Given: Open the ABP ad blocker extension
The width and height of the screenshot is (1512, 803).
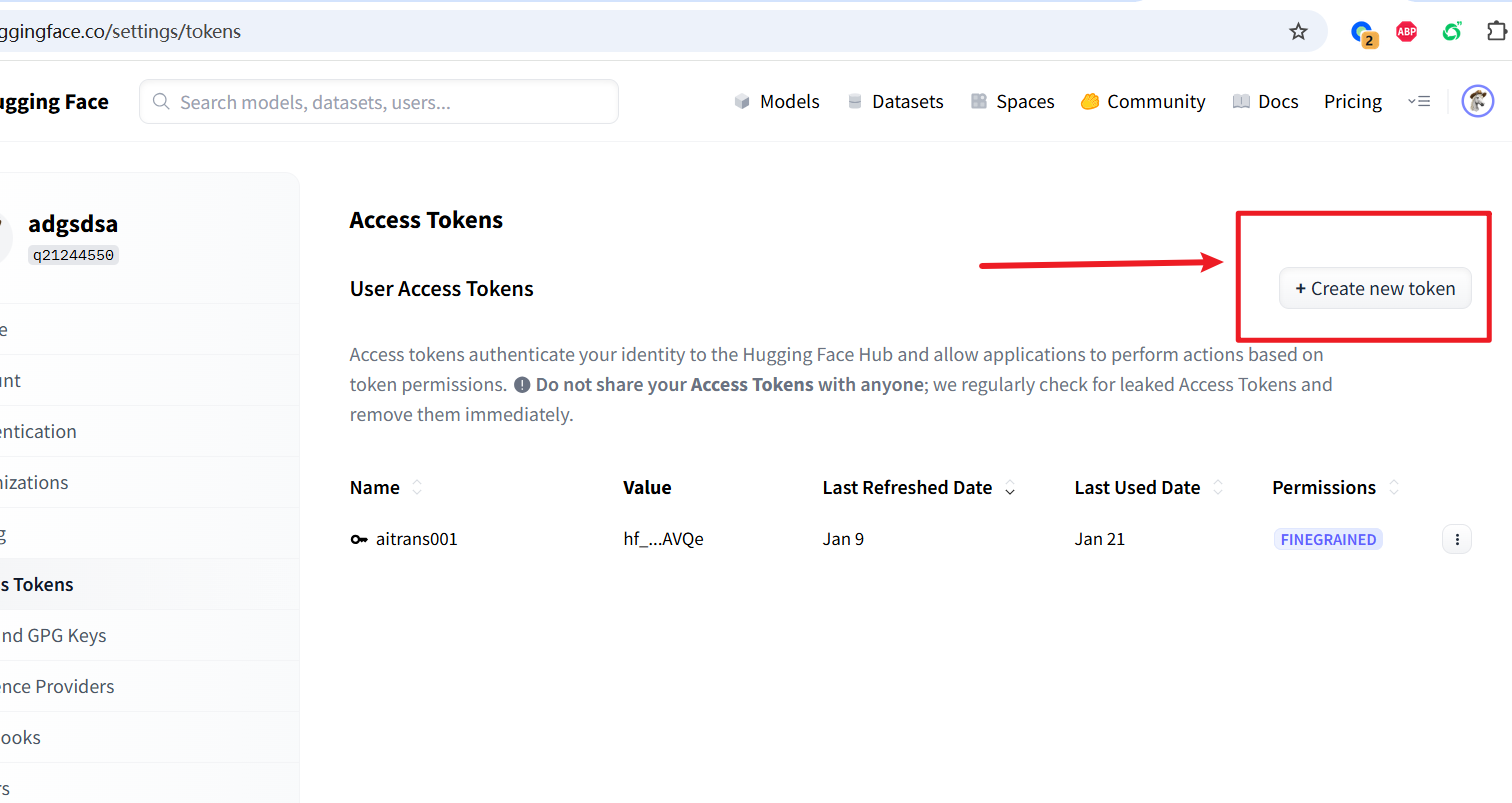Looking at the screenshot, I should [x=1406, y=32].
